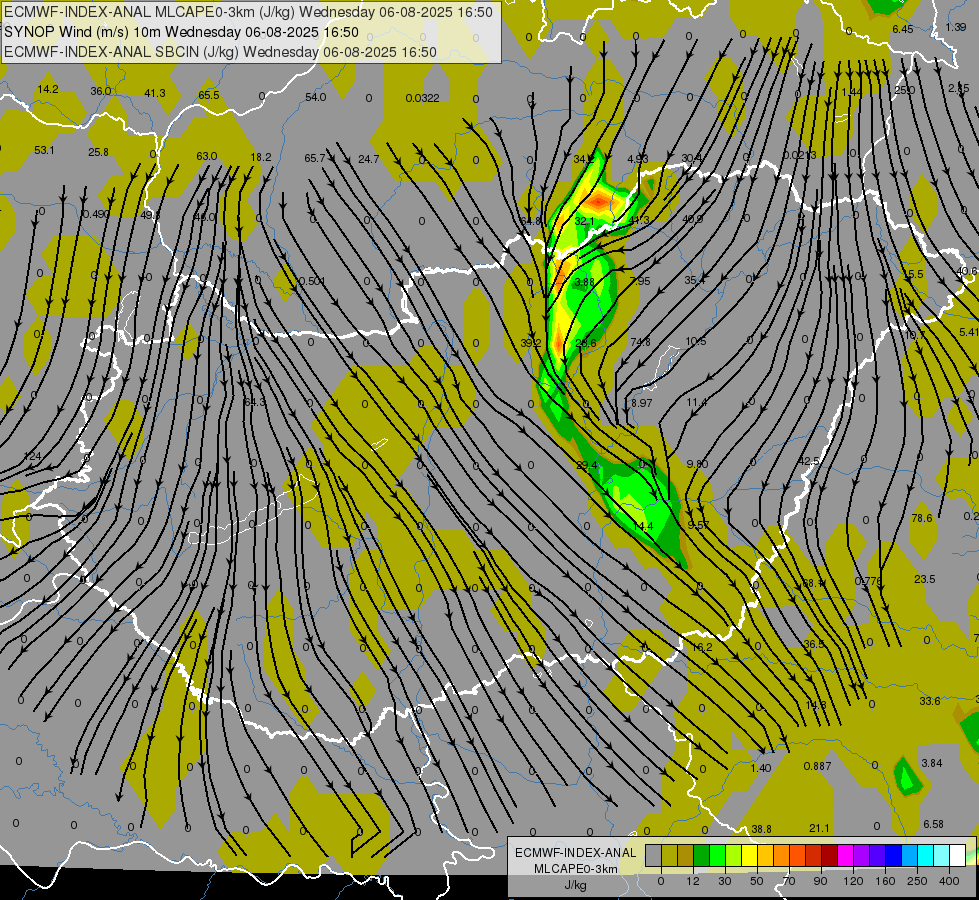The width and height of the screenshot is (979, 900).
Task: Click the legend tick label 250
Action: 917,881
